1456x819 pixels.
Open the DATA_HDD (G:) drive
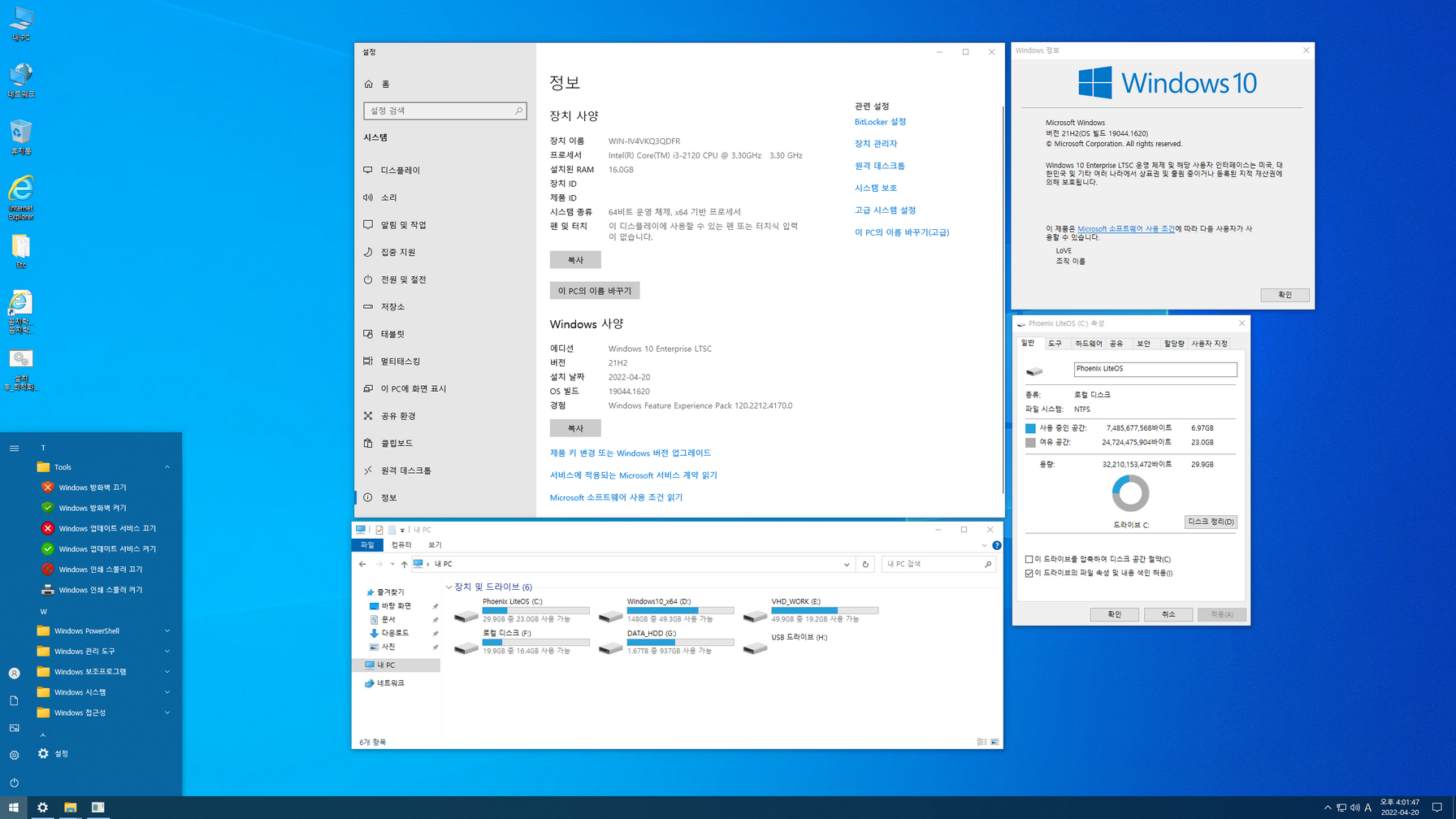tap(666, 643)
